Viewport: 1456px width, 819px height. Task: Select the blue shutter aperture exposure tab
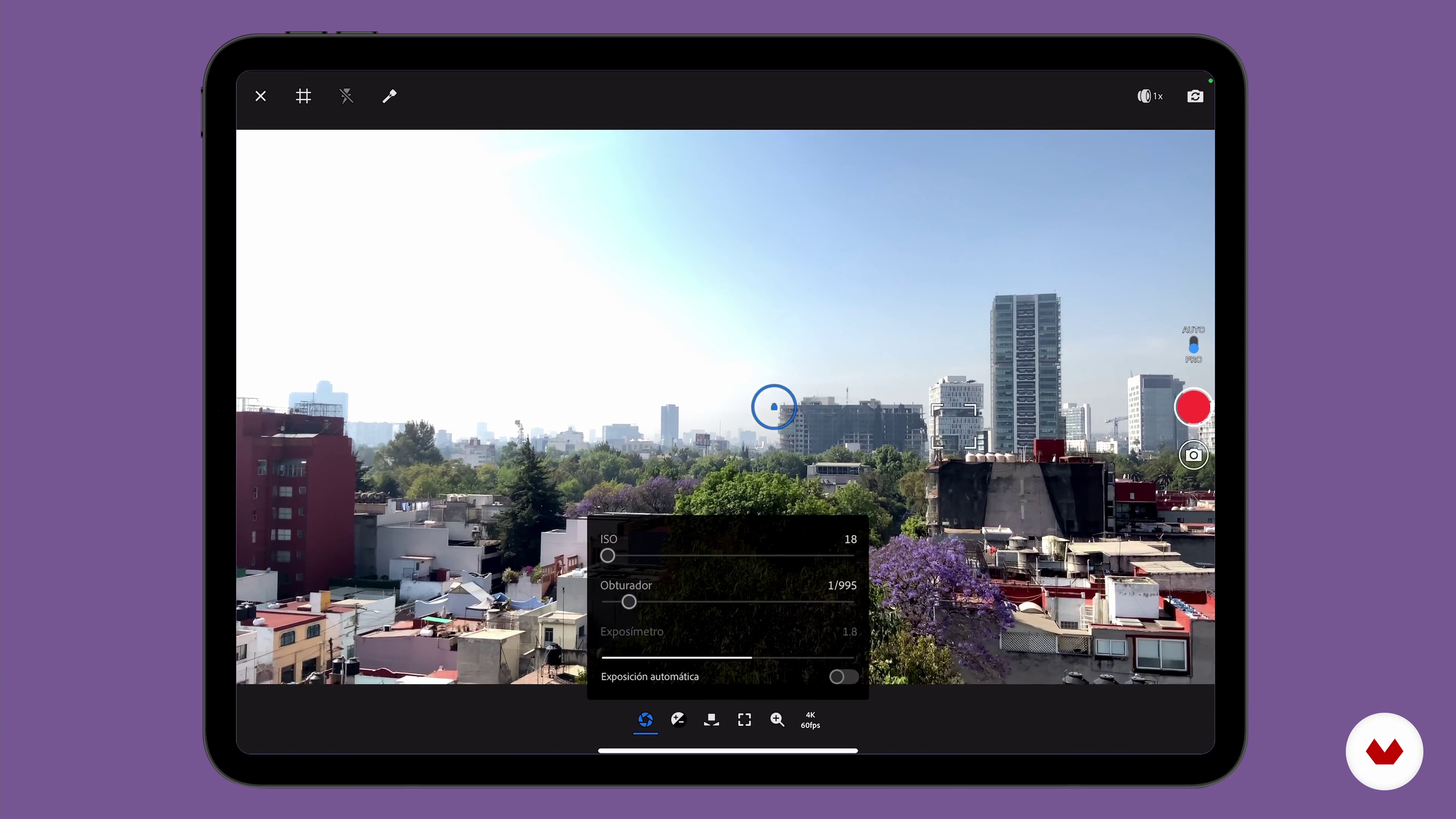click(x=645, y=720)
